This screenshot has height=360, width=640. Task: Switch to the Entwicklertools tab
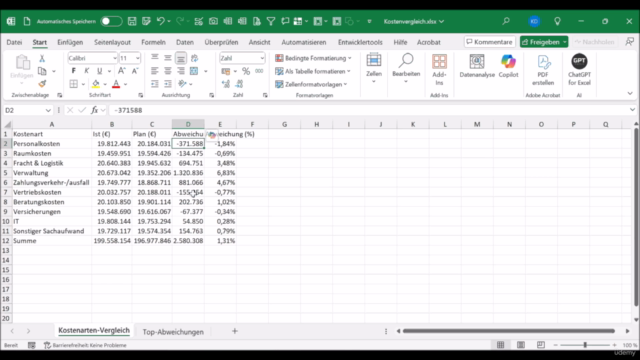(x=360, y=42)
